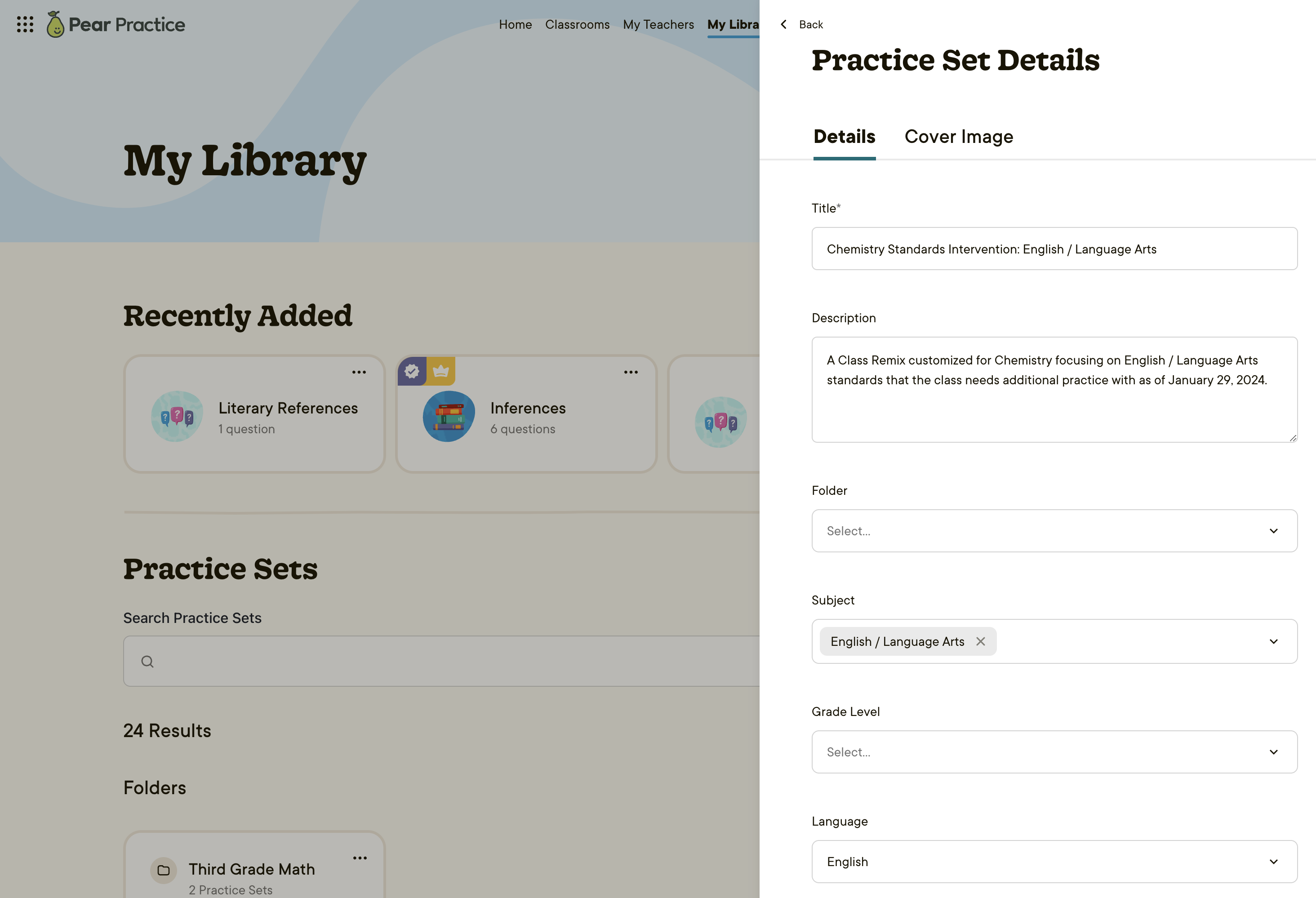Click magnifier icon in practice sets search

147,661
